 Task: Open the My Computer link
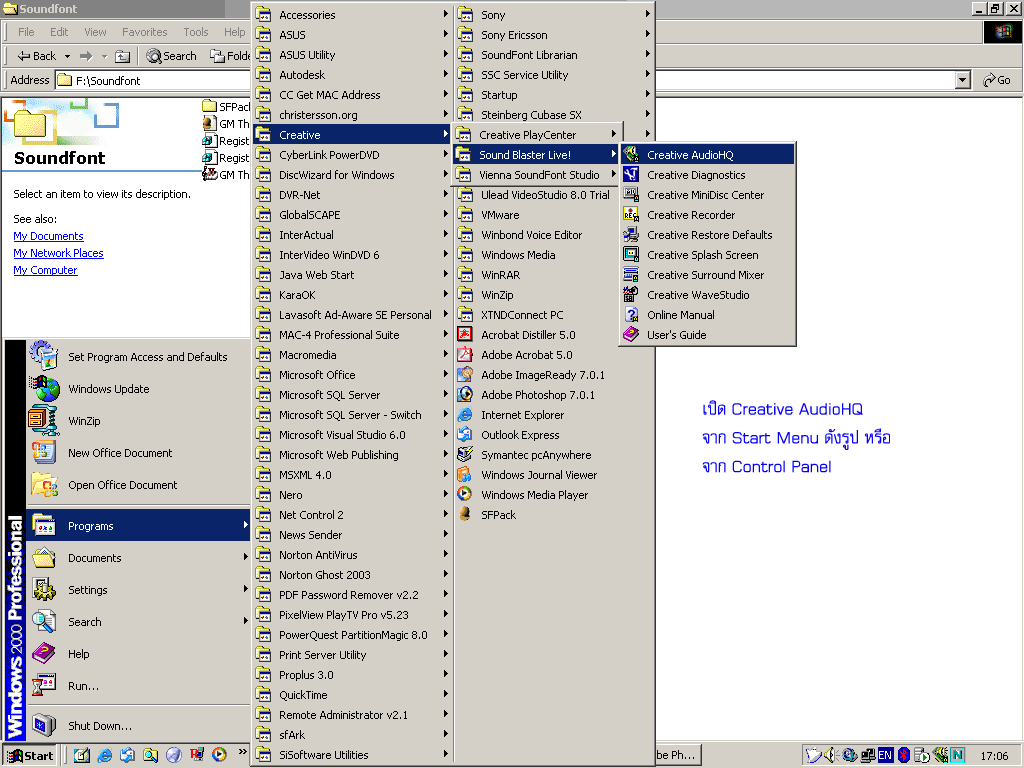pyautogui.click(x=45, y=270)
